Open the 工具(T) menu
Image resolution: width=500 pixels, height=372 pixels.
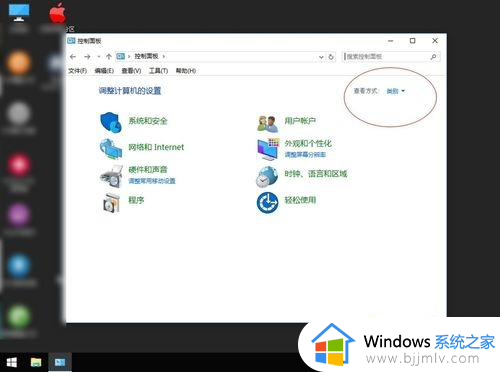(x=158, y=71)
